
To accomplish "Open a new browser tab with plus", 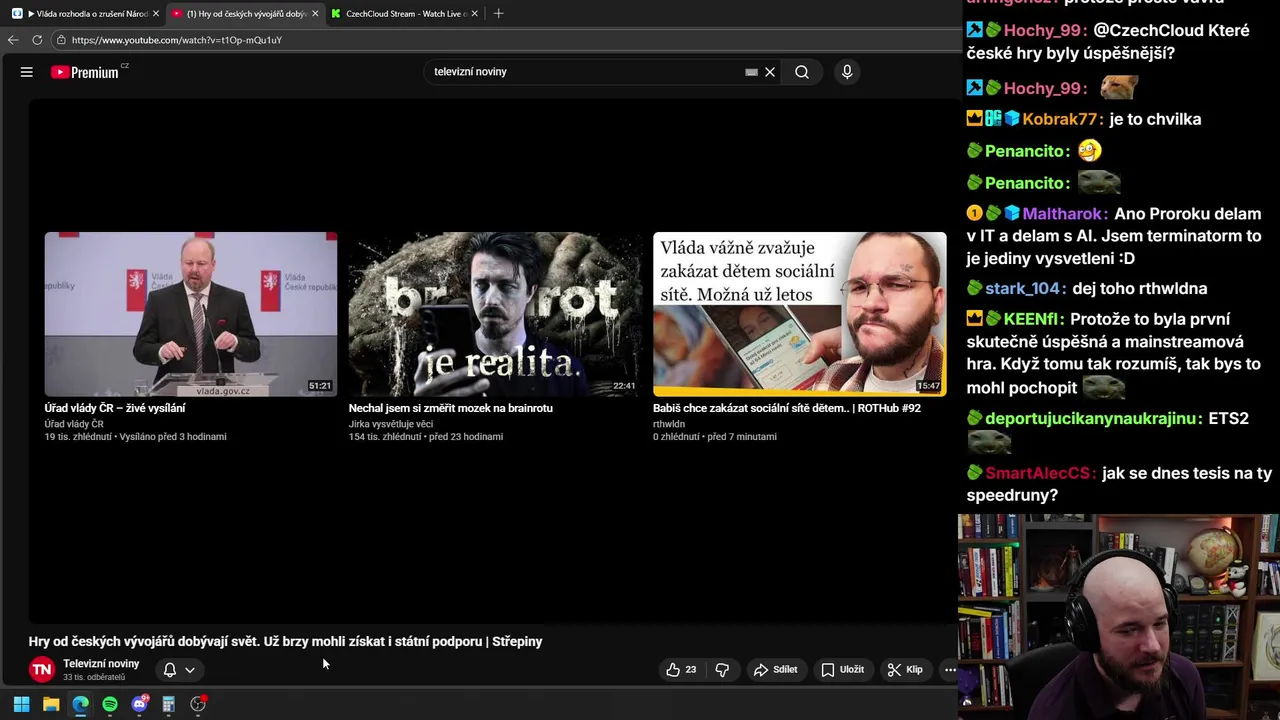I will 498,14.
